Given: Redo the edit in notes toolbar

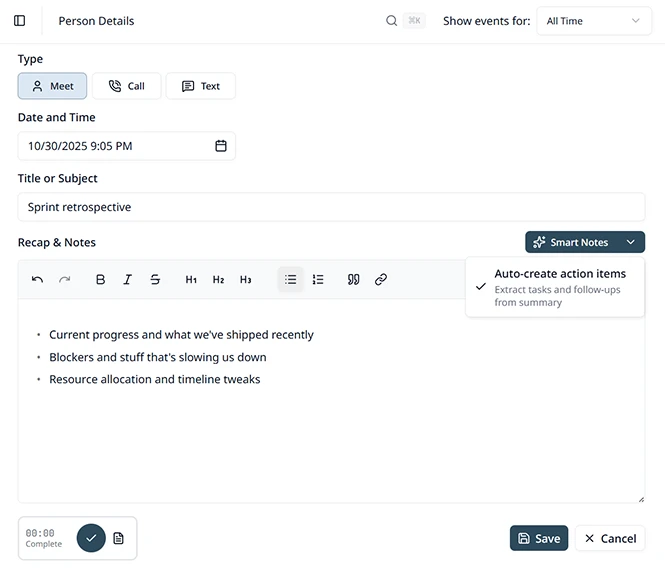Looking at the screenshot, I should 64,279.
